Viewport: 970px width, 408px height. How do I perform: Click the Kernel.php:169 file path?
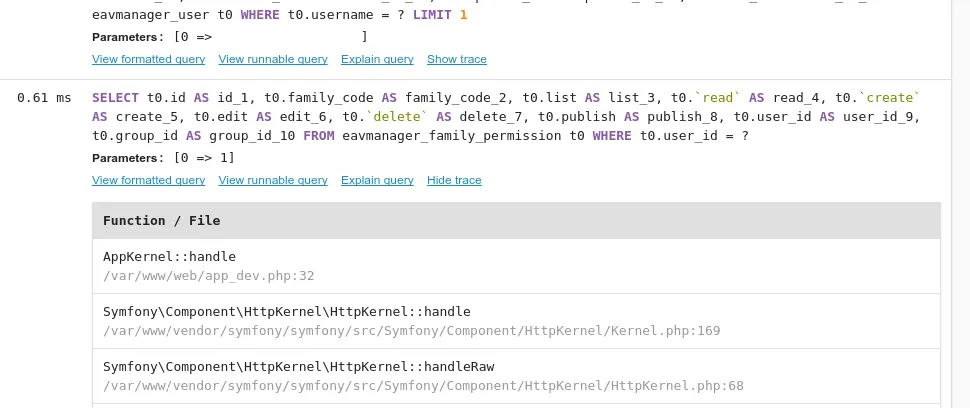tap(411, 330)
